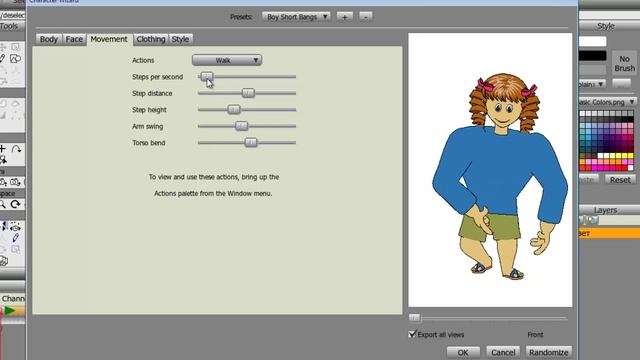
Task: Open the Basic Colors.png palette dropdown
Action: [608, 102]
